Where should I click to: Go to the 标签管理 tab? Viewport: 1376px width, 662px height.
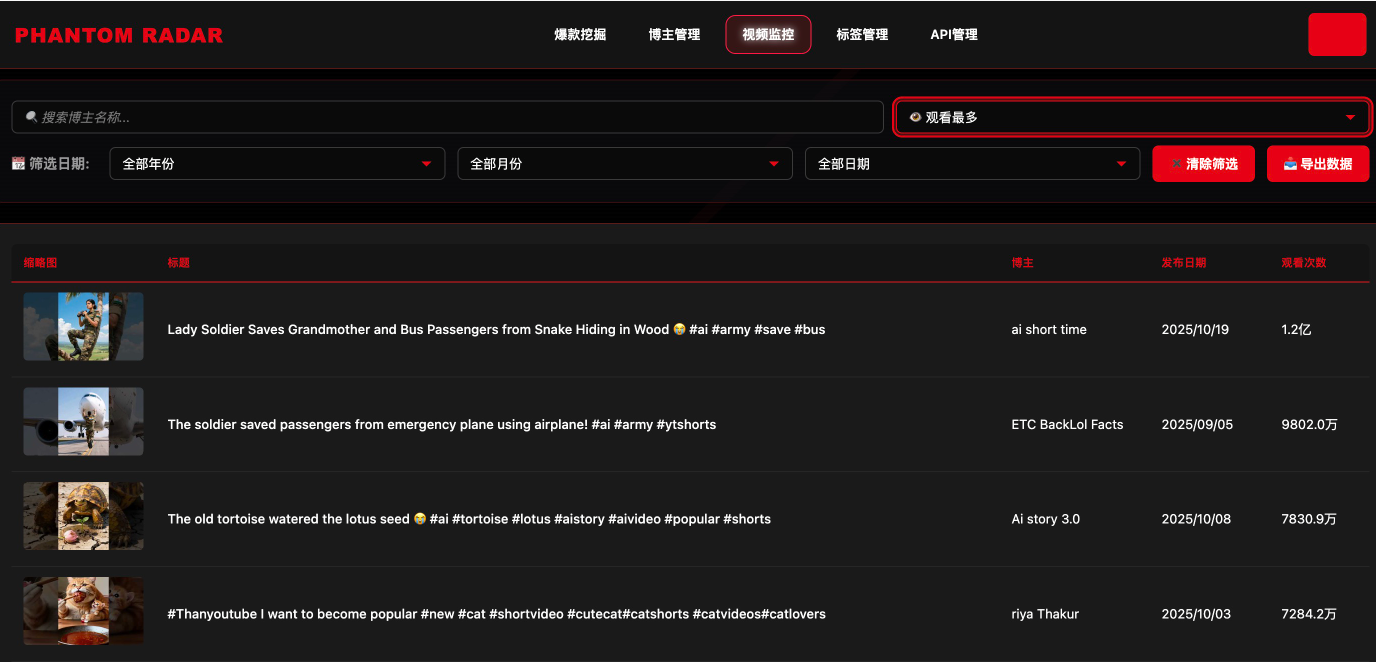pyautogui.click(x=862, y=34)
